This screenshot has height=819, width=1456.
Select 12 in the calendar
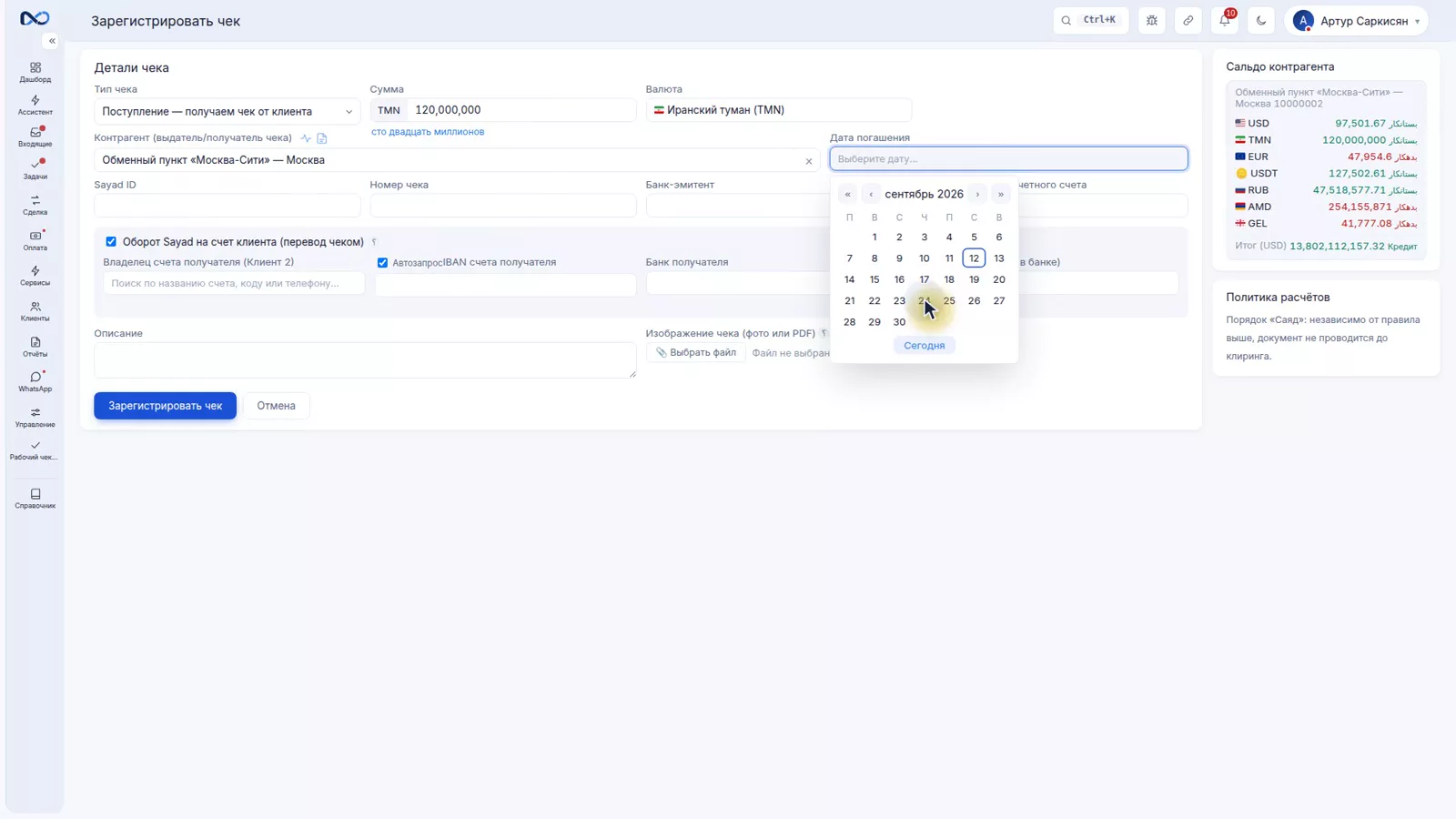[974, 258]
